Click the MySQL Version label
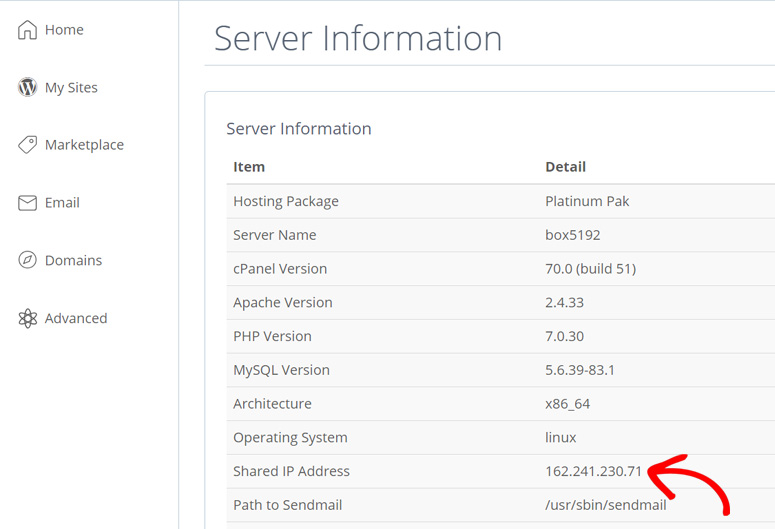This screenshot has width=775, height=529. (281, 370)
